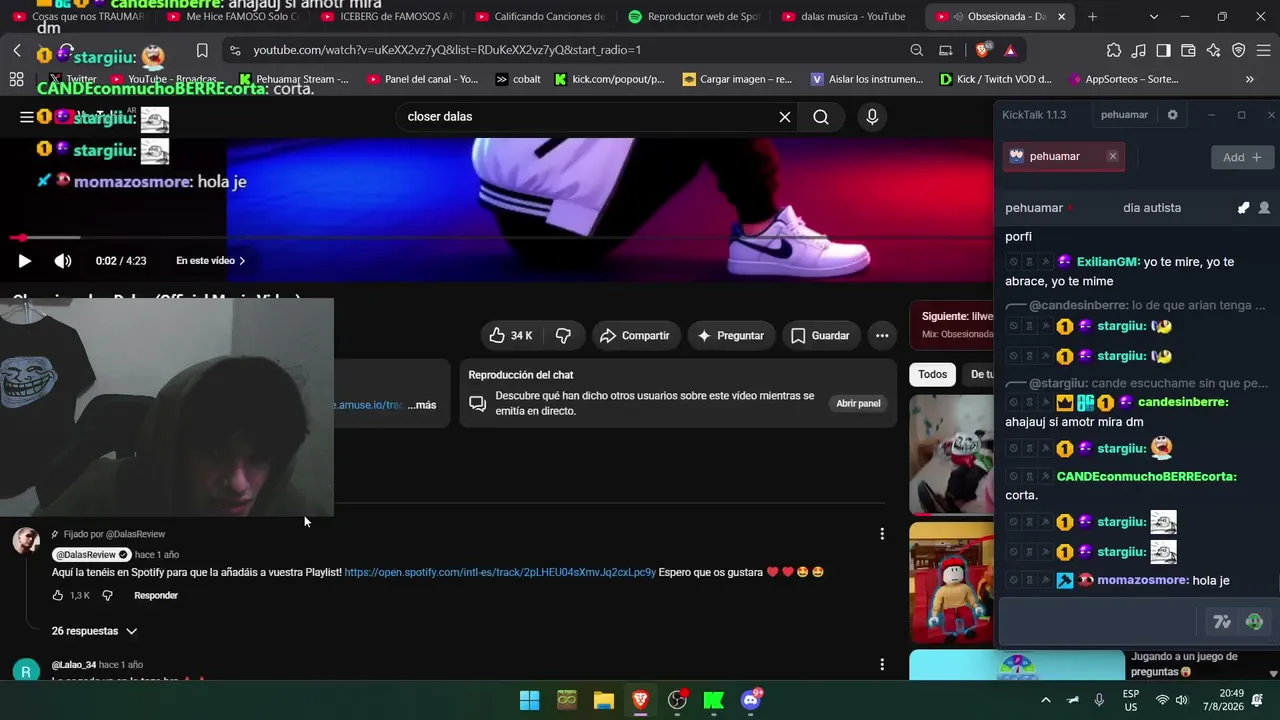Open the Brave VPN shield icon
The image size is (1280, 720).
(x=1239, y=50)
